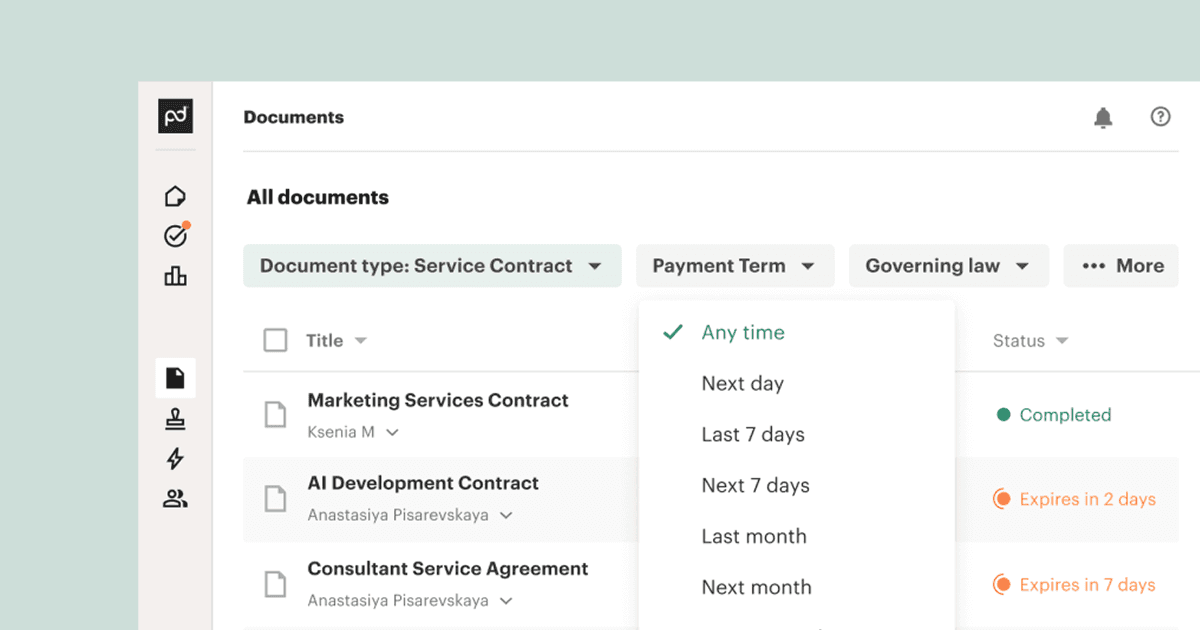Open the Home icon in sidebar

[175, 196]
